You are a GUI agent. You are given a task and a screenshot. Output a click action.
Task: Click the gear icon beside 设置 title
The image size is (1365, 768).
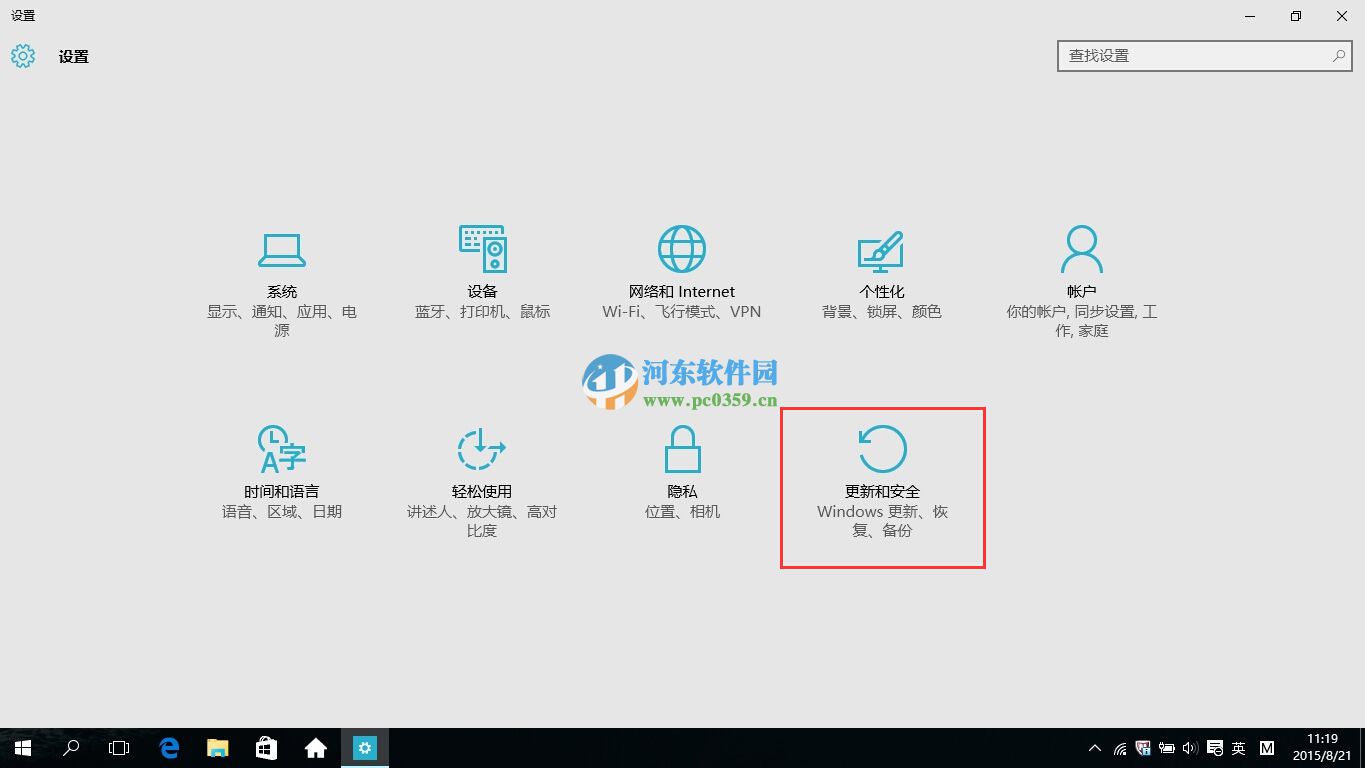[x=22, y=56]
